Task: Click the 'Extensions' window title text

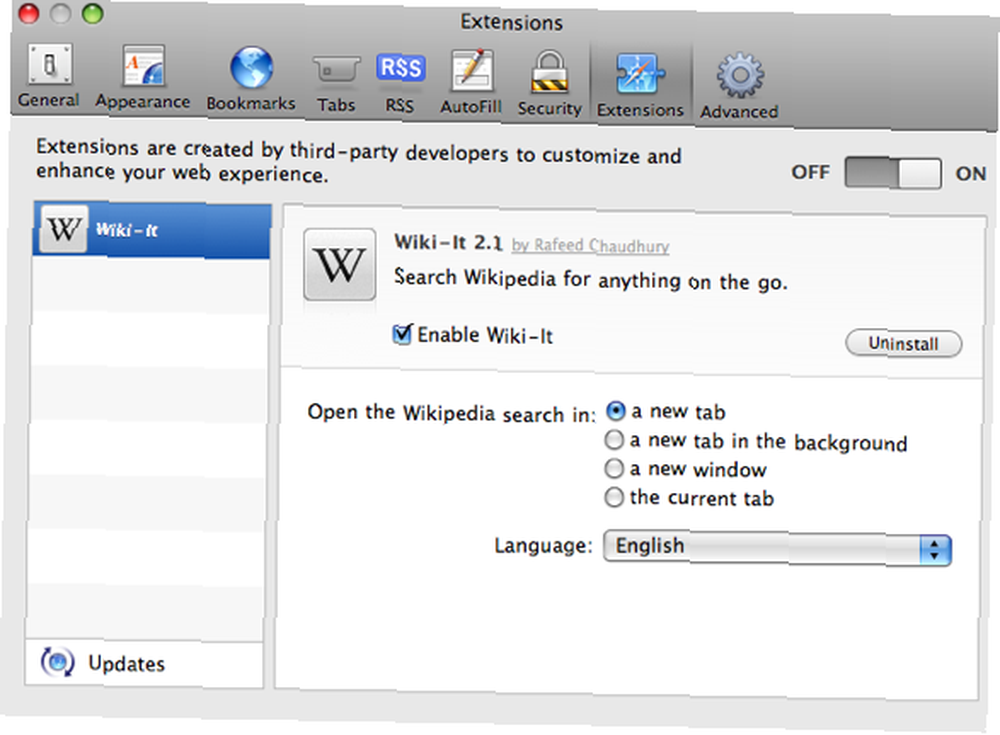Action: pyautogui.click(x=511, y=22)
